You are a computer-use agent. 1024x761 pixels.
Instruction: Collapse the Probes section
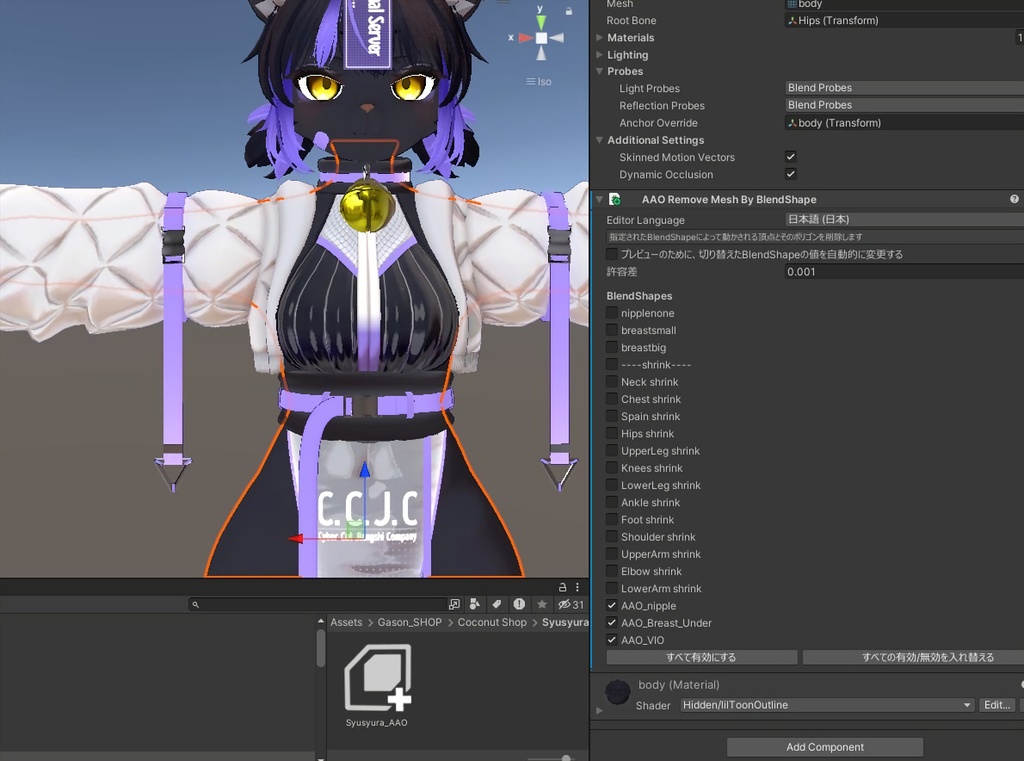coord(600,71)
